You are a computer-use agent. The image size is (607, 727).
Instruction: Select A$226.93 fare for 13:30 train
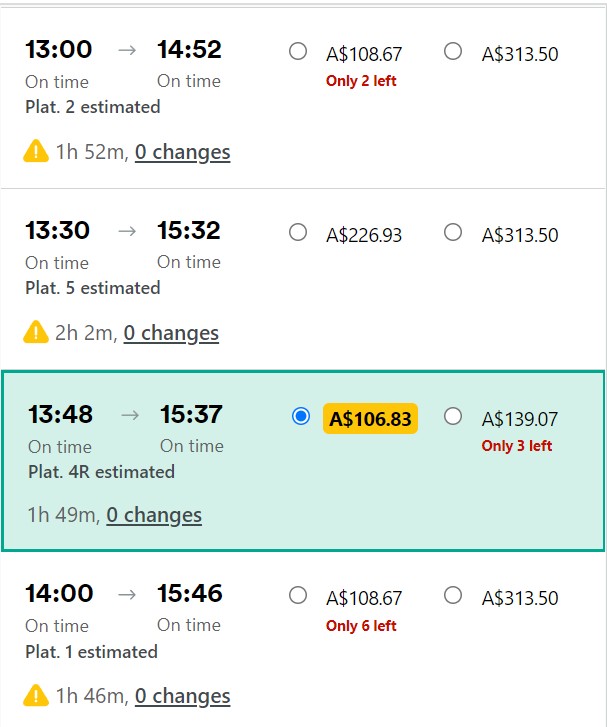298,232
